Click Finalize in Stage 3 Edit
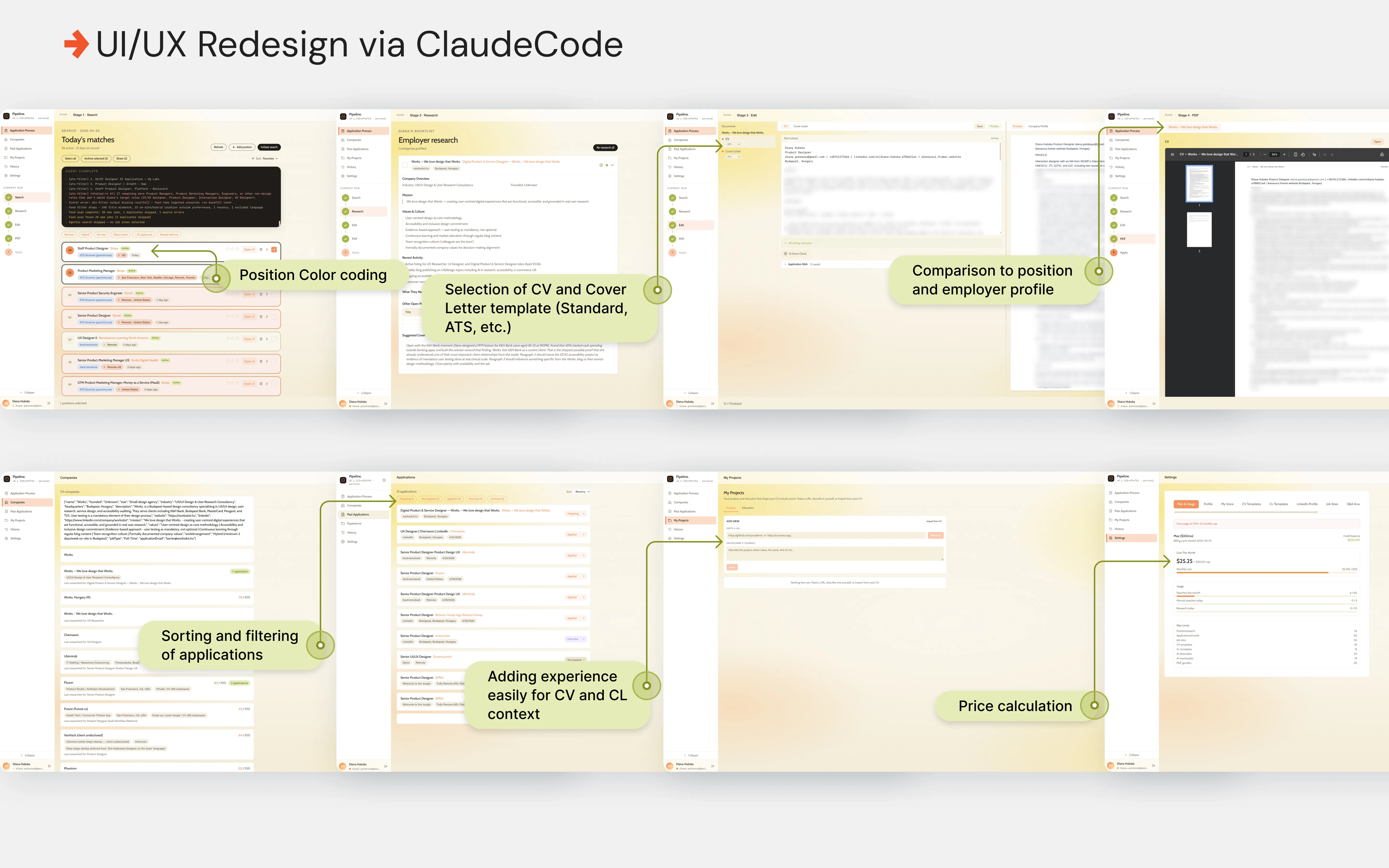This screenshot has height=868, width=1389. [995, 126]
